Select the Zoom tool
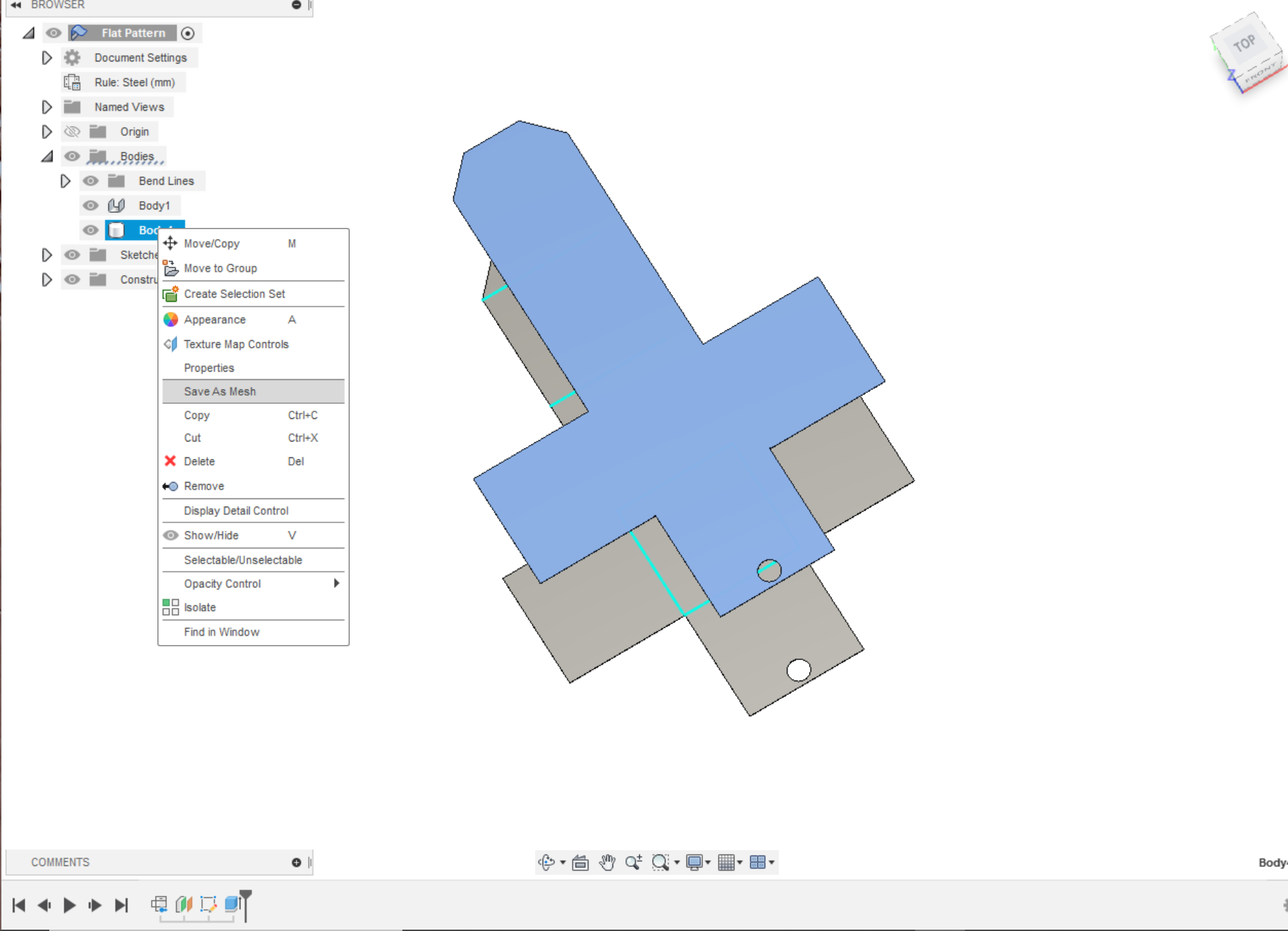This screenshot has width=1288, height=931. 633,862
